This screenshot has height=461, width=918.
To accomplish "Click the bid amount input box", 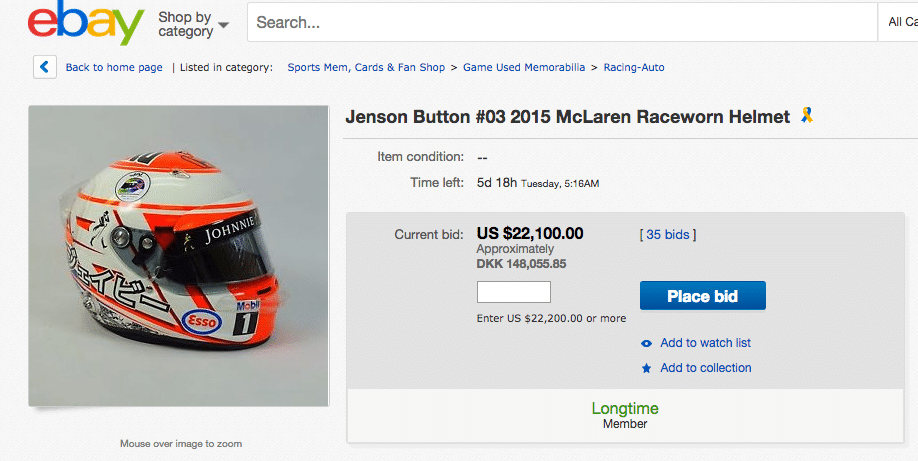I will click(x=514, y=292).
